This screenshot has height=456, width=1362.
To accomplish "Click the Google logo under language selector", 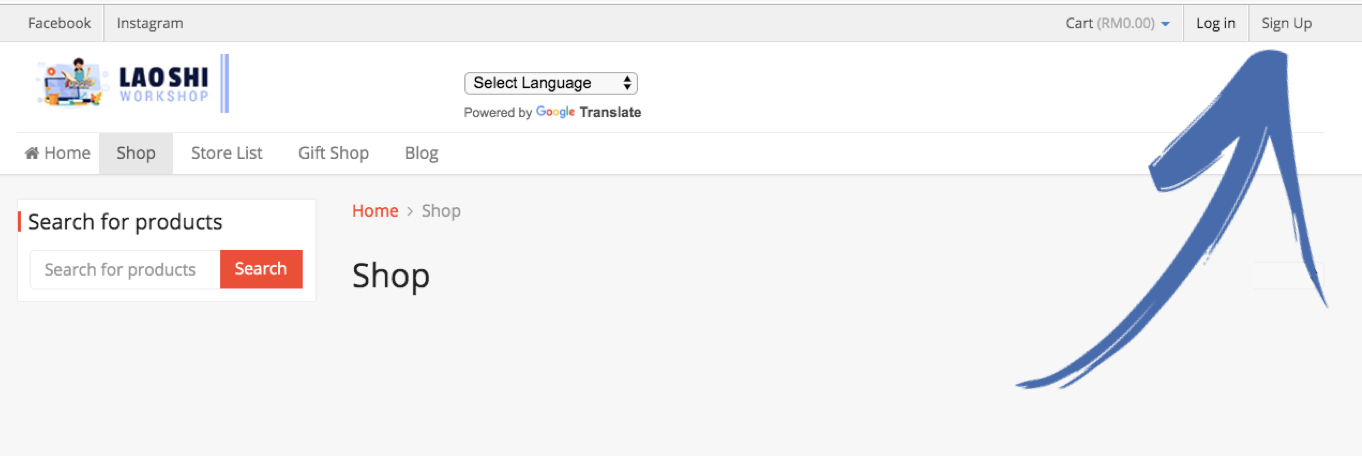I will [x=555, y=112].
